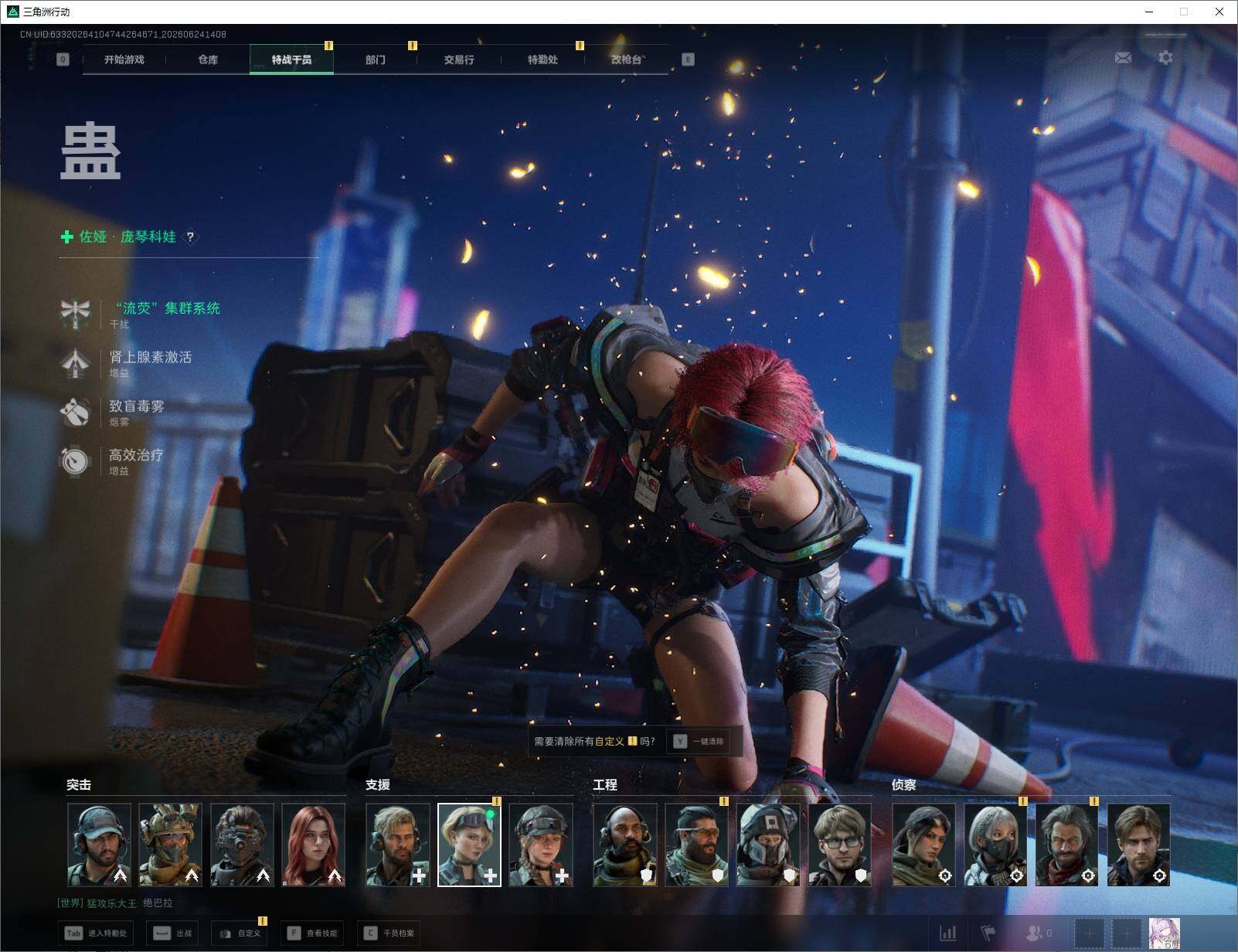This screenshot has height=952, width=1238.
Task: Select the 特战干员 tab
Action: [291, 59]
